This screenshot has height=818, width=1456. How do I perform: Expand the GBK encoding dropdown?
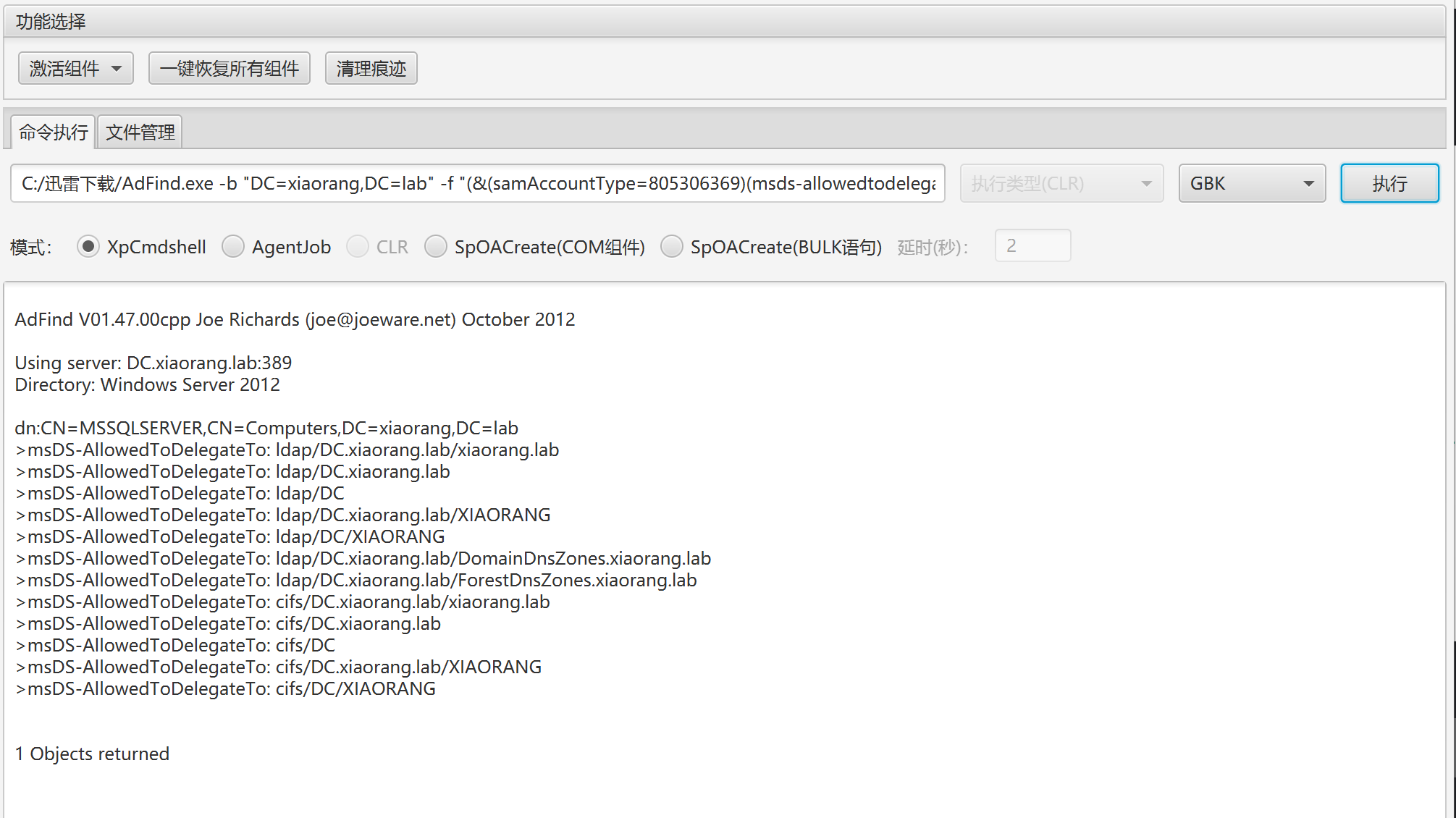pos(1251,184)
